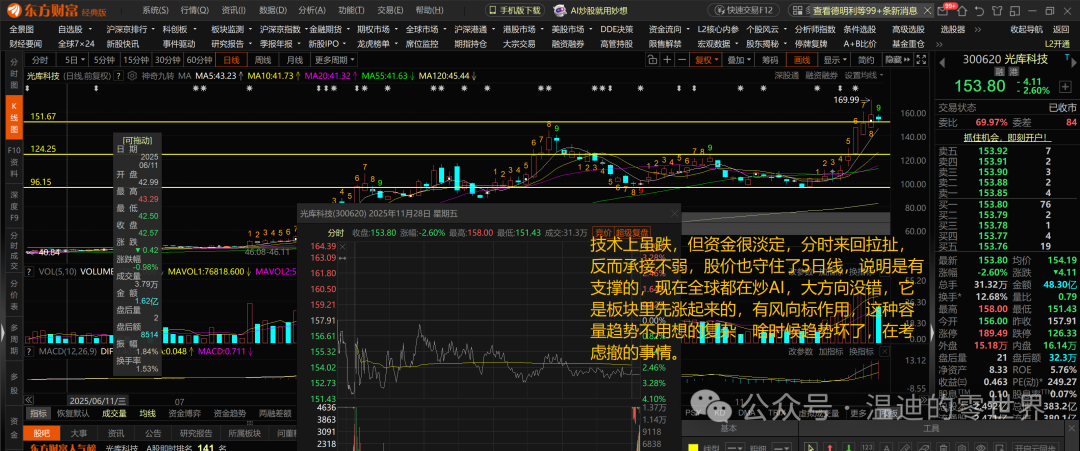The height and width of the screenshot is (451, 1080).
Task: Click the yellow line color swatch
Action: tap(693, 448)
